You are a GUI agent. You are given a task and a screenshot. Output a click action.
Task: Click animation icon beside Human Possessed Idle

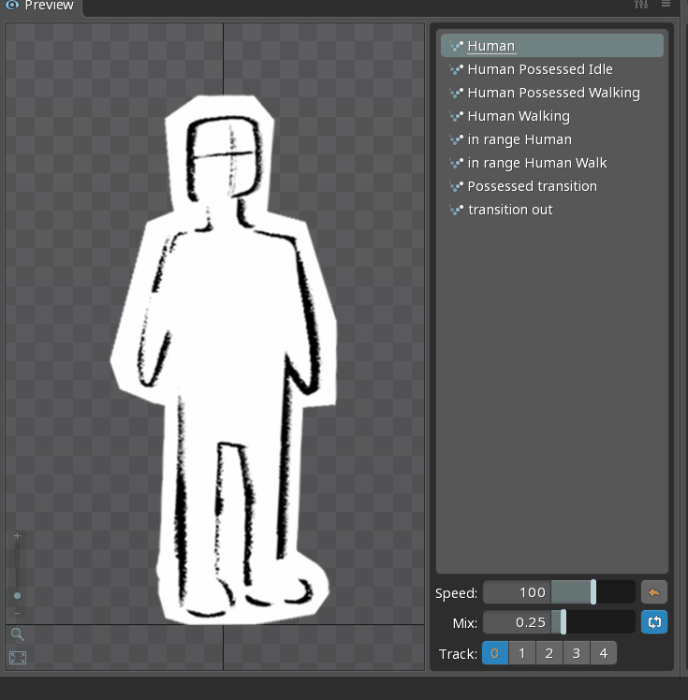456,70
